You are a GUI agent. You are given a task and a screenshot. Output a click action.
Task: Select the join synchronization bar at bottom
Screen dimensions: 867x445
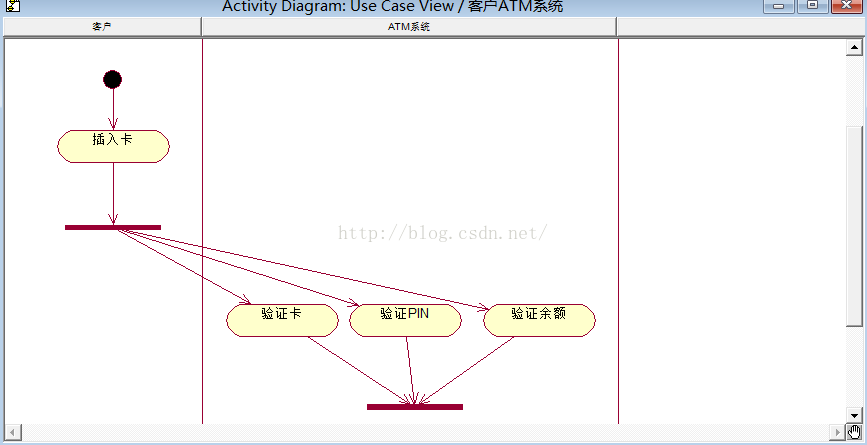pos(415,407)
